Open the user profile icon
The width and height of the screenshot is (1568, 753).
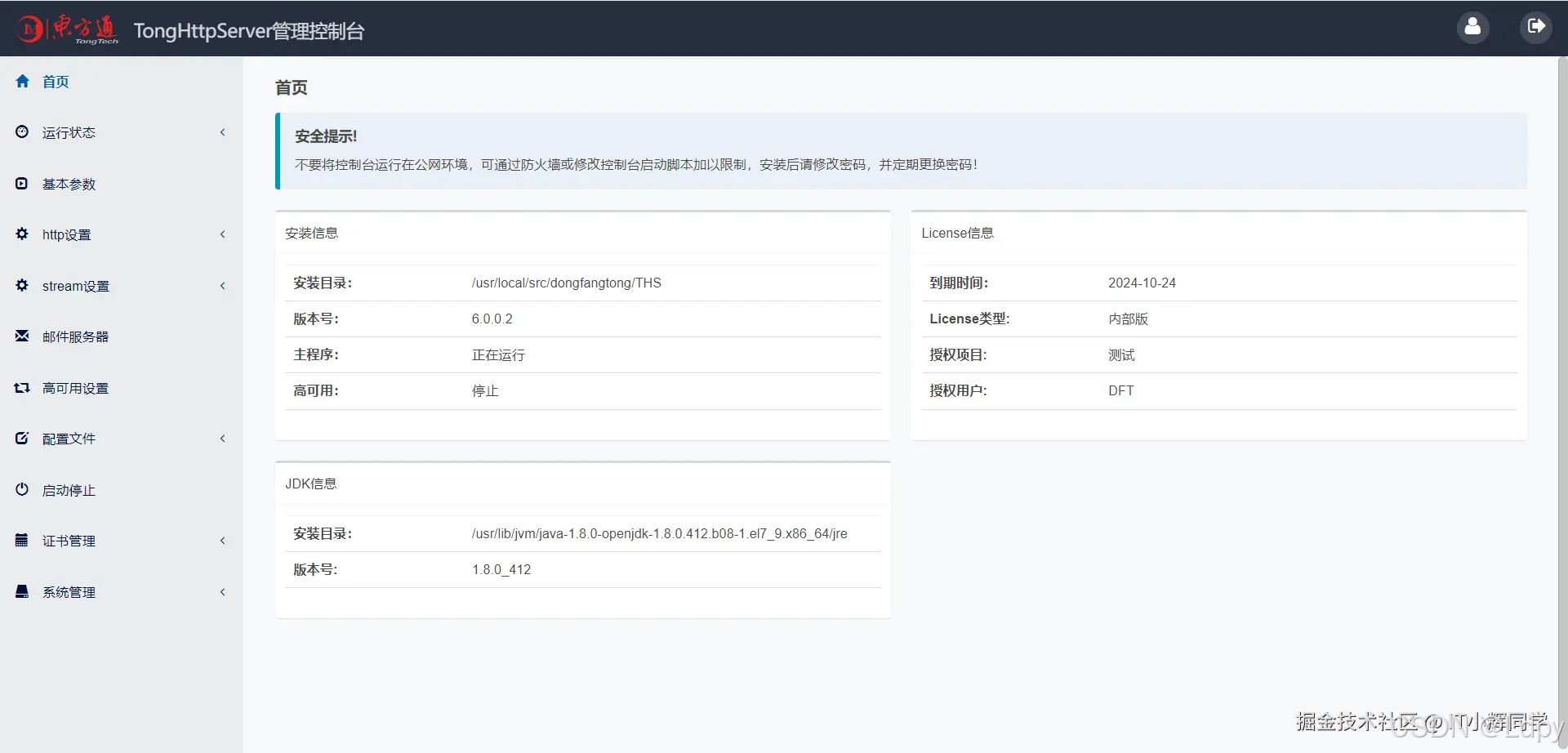pyautogui.click(x=1472, y=27)
